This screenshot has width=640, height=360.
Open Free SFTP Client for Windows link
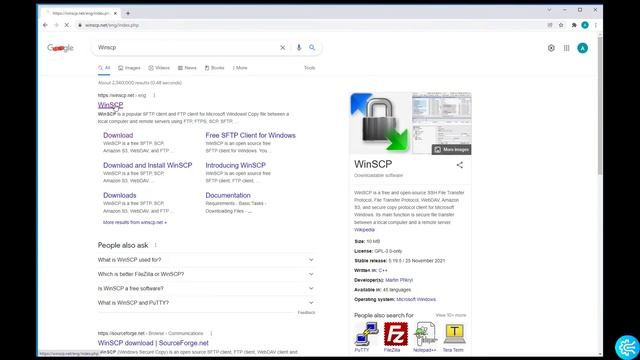pos(250,135)
